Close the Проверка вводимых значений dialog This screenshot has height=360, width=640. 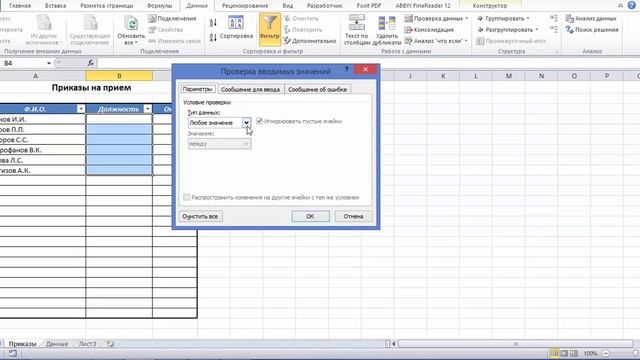tap(365, 69)
